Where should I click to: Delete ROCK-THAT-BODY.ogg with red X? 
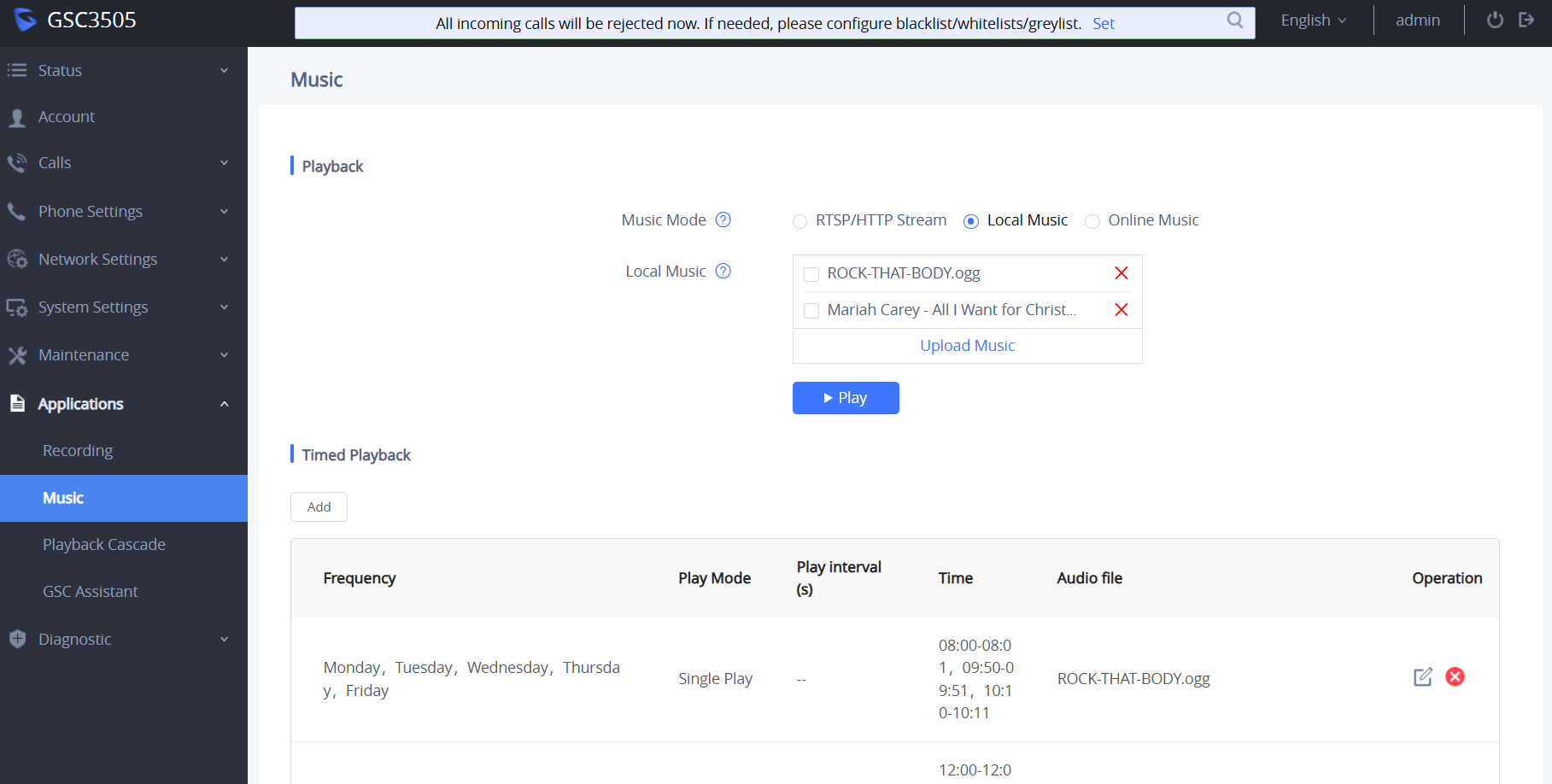pos(1121,273)
